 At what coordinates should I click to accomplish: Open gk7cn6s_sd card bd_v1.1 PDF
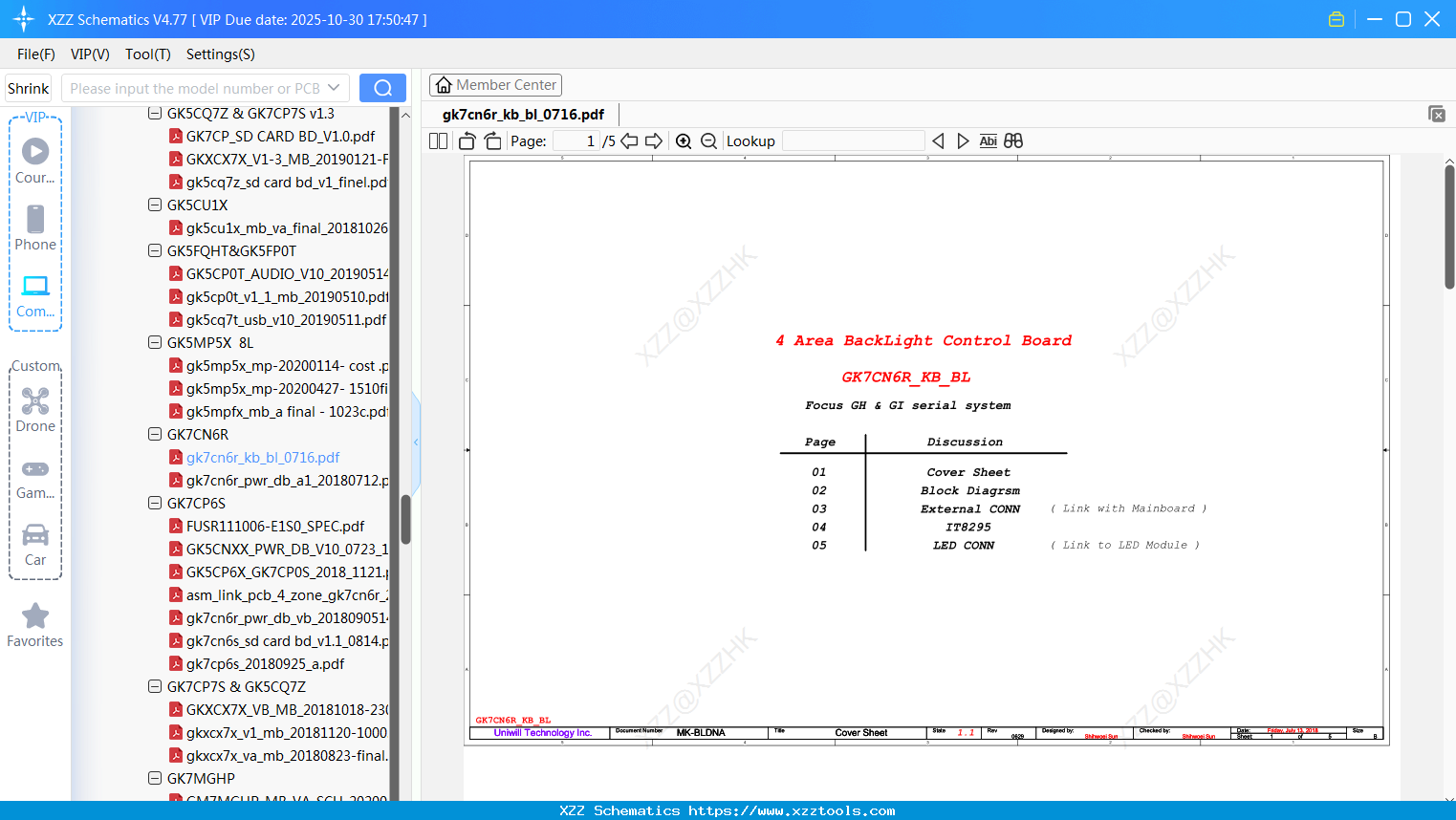pos(279,640)
